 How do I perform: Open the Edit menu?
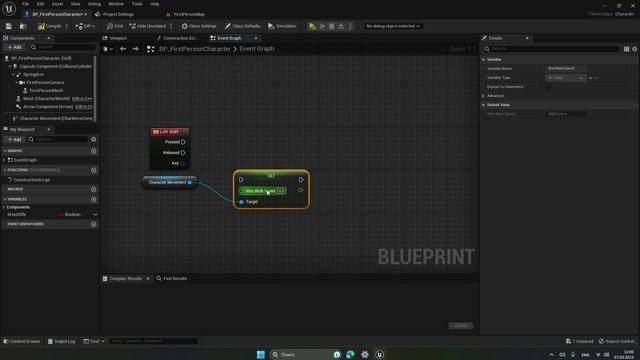(x=40, y=4)
